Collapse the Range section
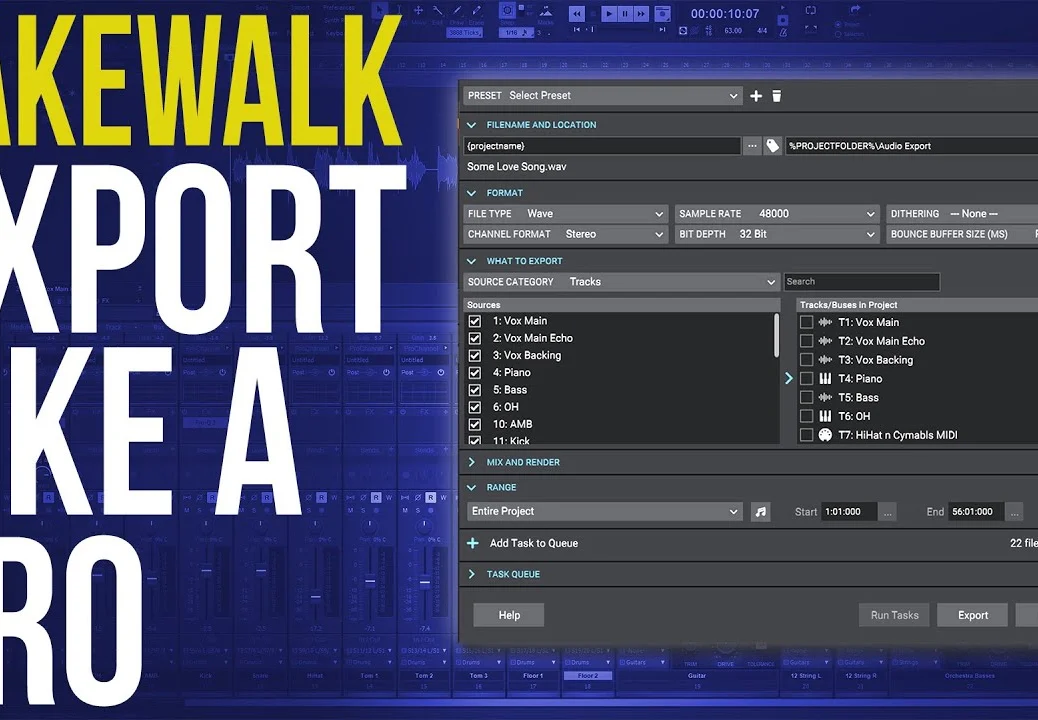 pos(471,488)
